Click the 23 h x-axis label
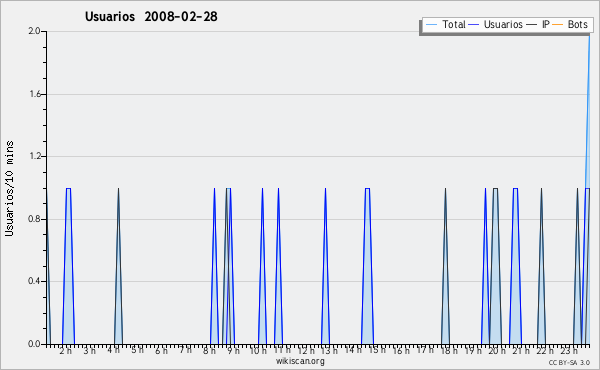 [x=569, y=351]
